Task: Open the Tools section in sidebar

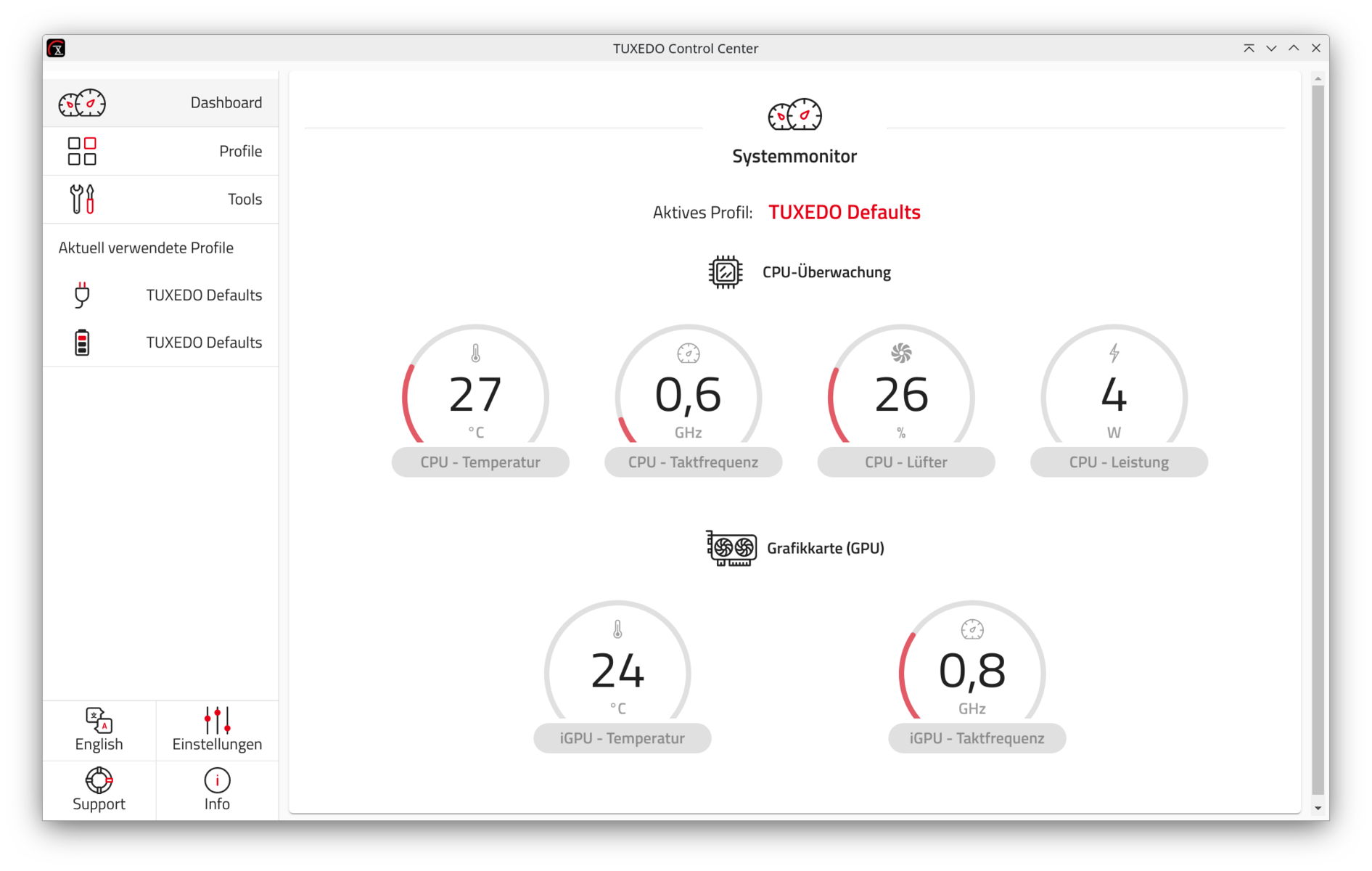Action: point(160,199)
